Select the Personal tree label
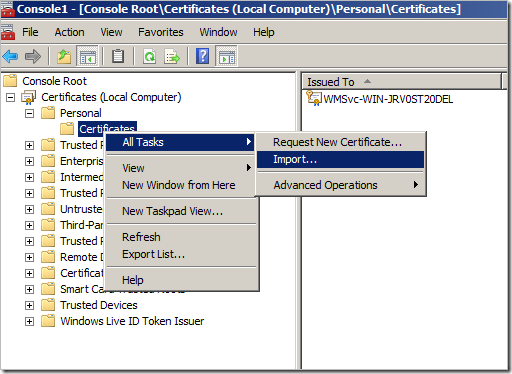 [81, 113]
